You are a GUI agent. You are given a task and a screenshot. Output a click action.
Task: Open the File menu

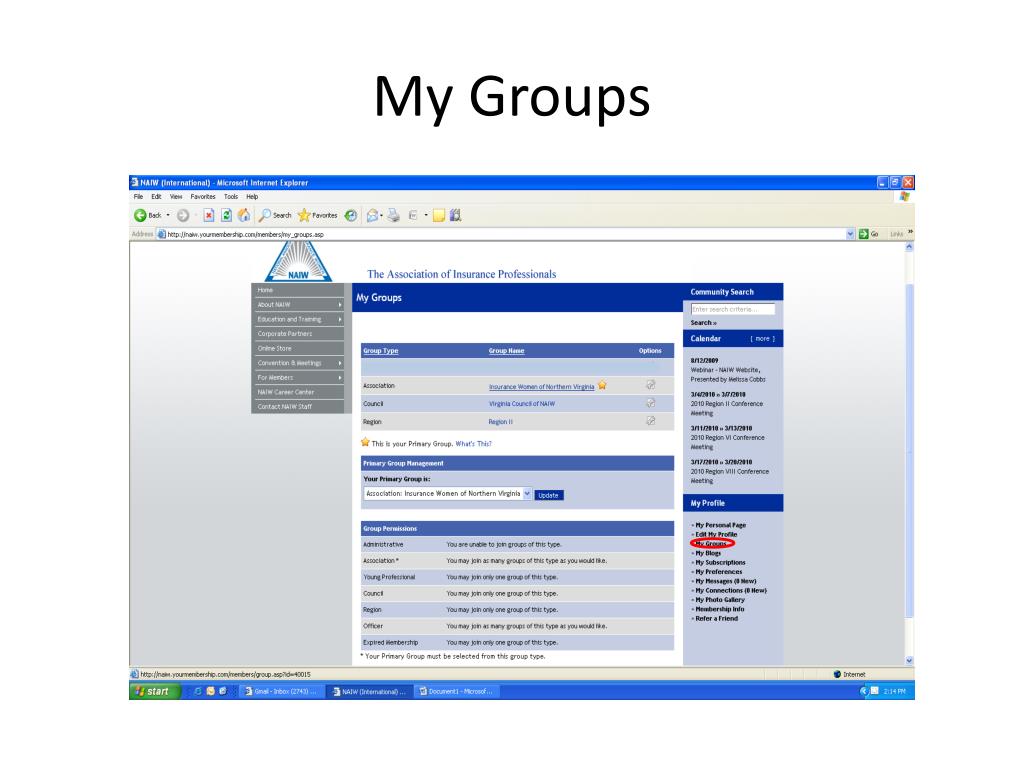[x=138, y=197]
